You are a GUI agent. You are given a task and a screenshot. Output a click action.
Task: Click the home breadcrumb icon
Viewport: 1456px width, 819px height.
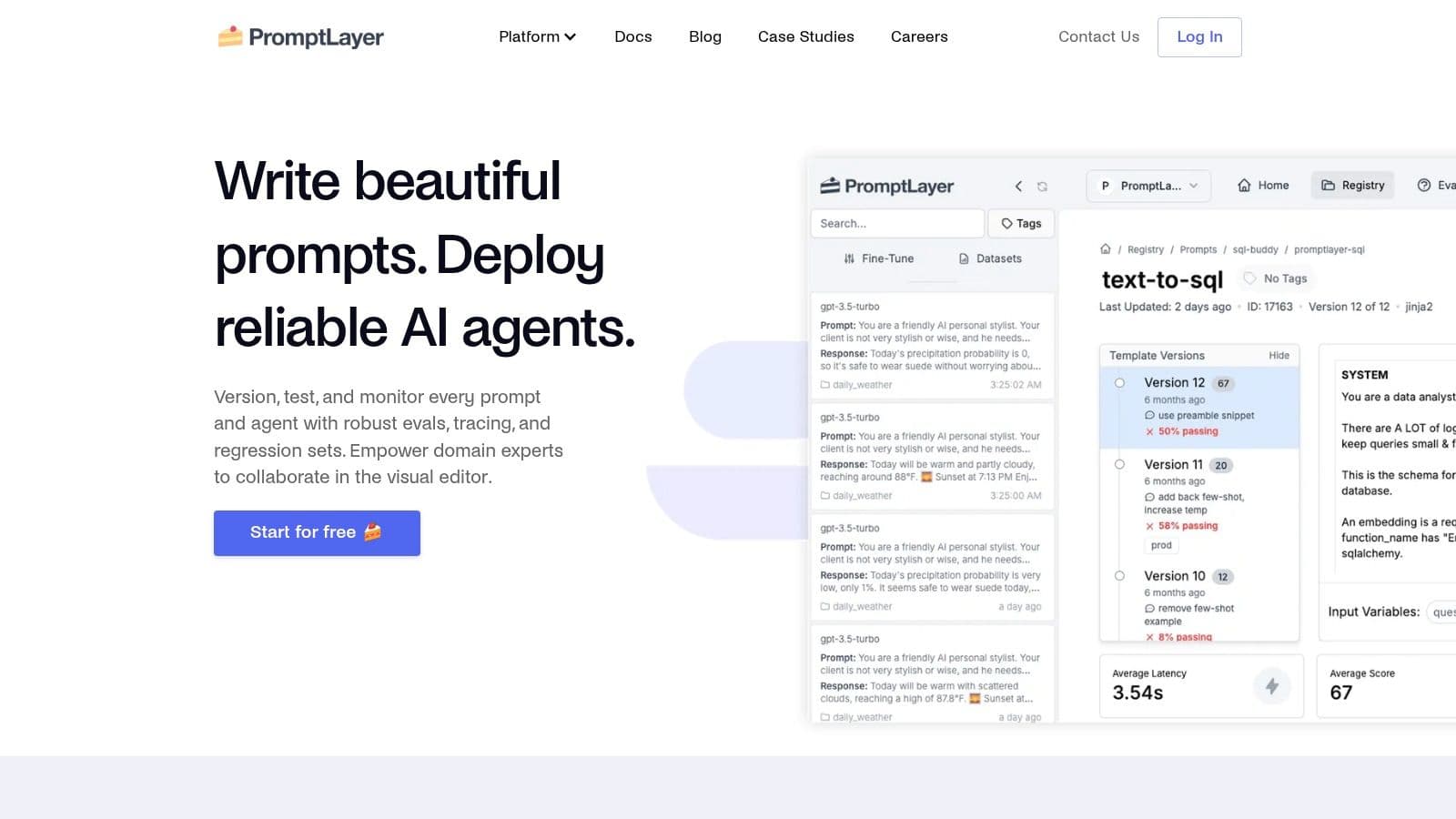[x=1105, y=249]
